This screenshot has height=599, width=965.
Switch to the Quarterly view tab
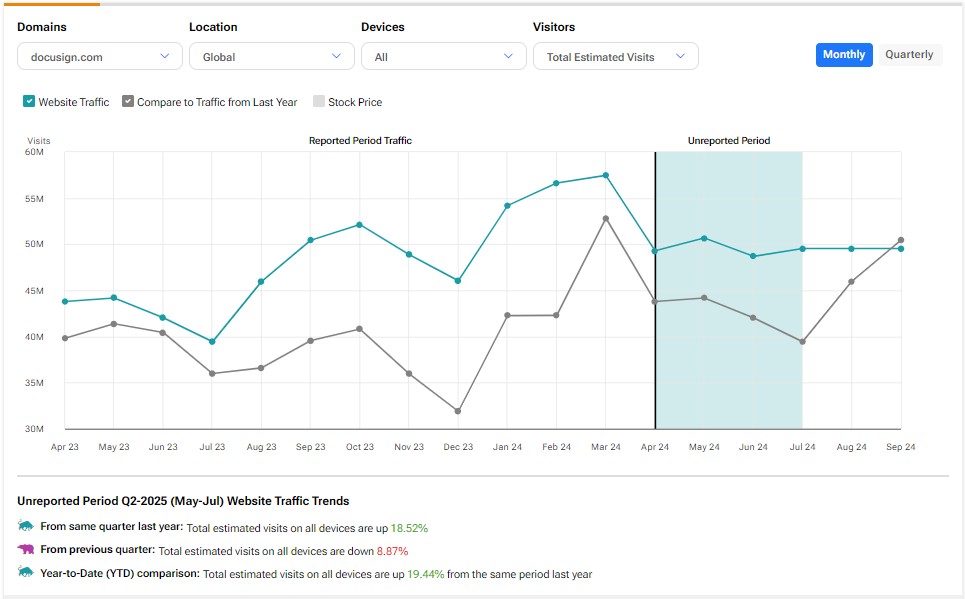coord(909,55)
